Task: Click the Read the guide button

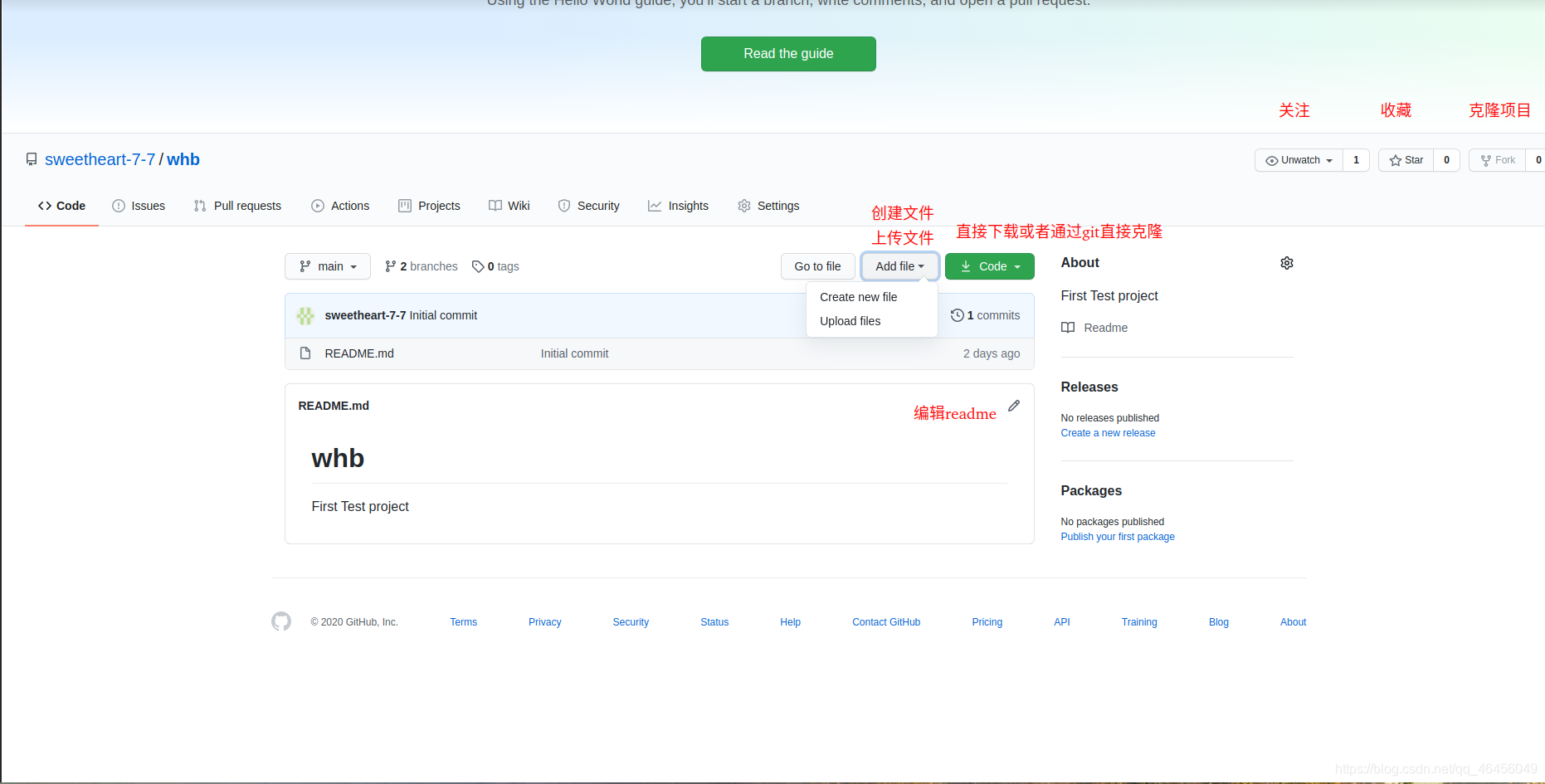Action: 788,54
